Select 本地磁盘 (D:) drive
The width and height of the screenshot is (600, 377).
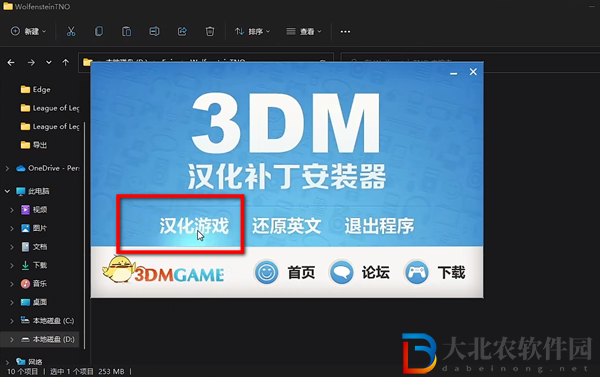pos(48,339)
